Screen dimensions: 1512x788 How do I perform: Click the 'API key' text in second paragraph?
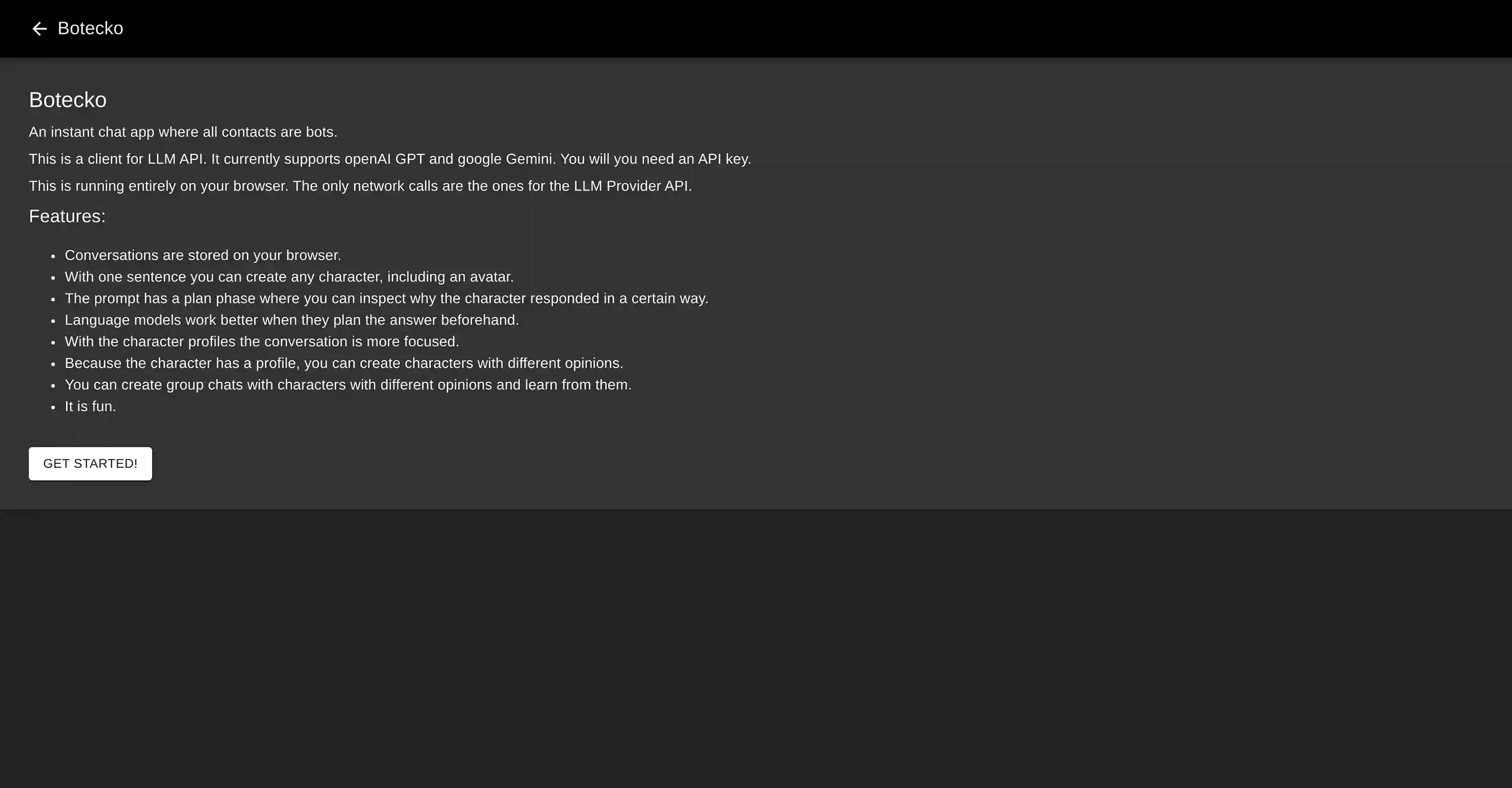(723, 159)
